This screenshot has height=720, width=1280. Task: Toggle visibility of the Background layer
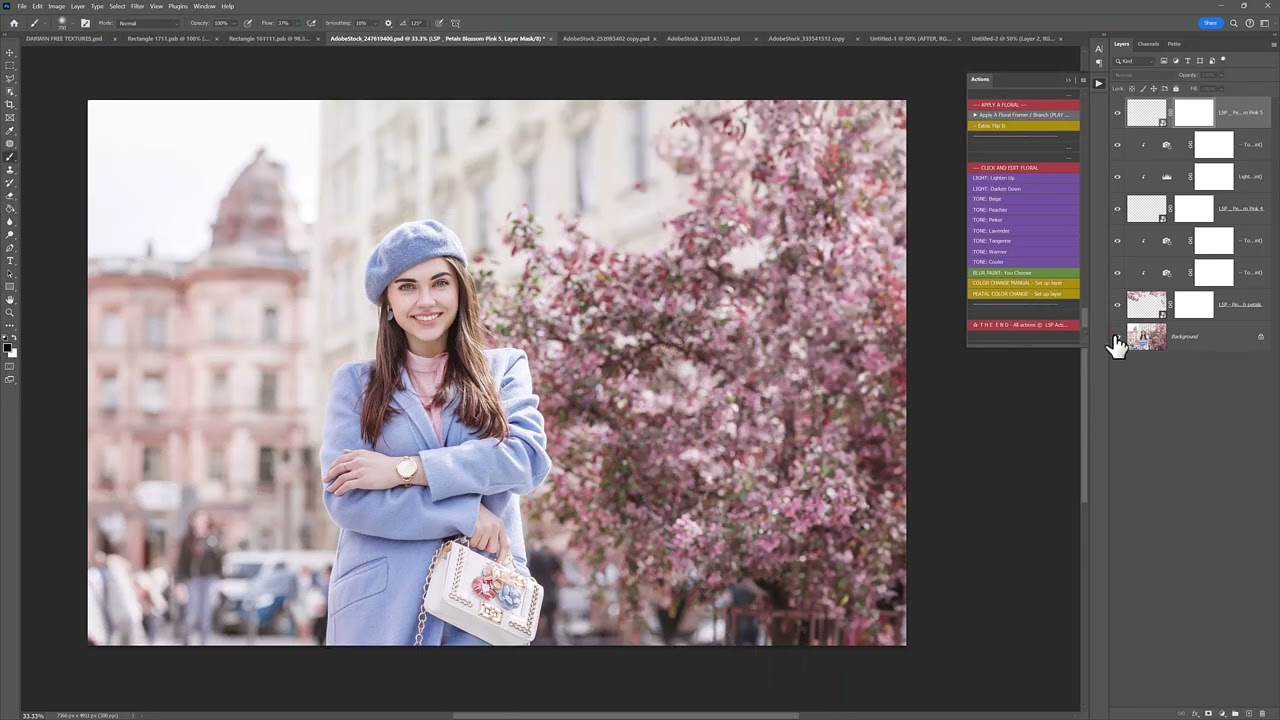click(1117, 337)
